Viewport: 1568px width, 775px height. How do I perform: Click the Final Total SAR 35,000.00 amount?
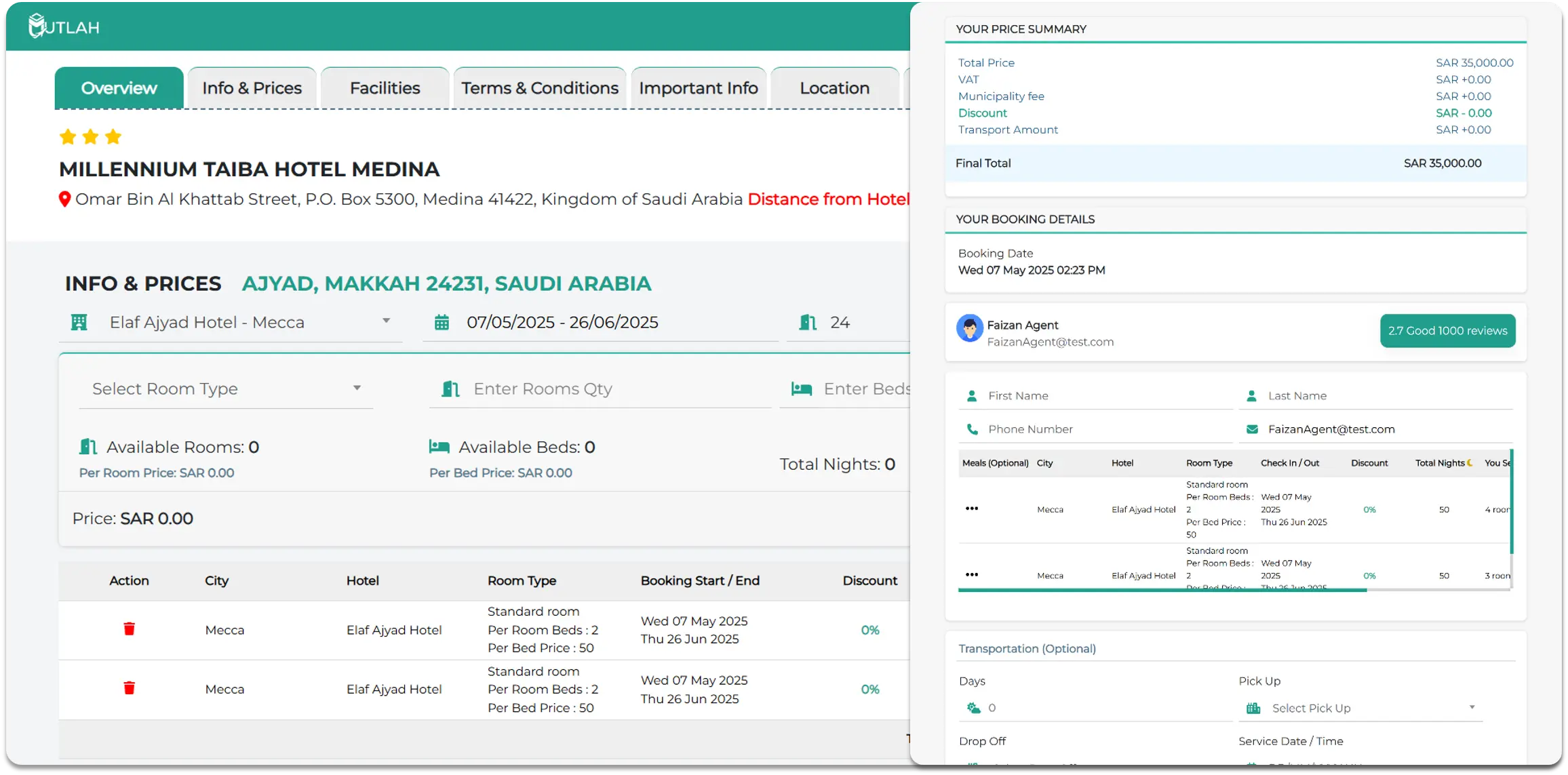click(x=1443, y=163)
